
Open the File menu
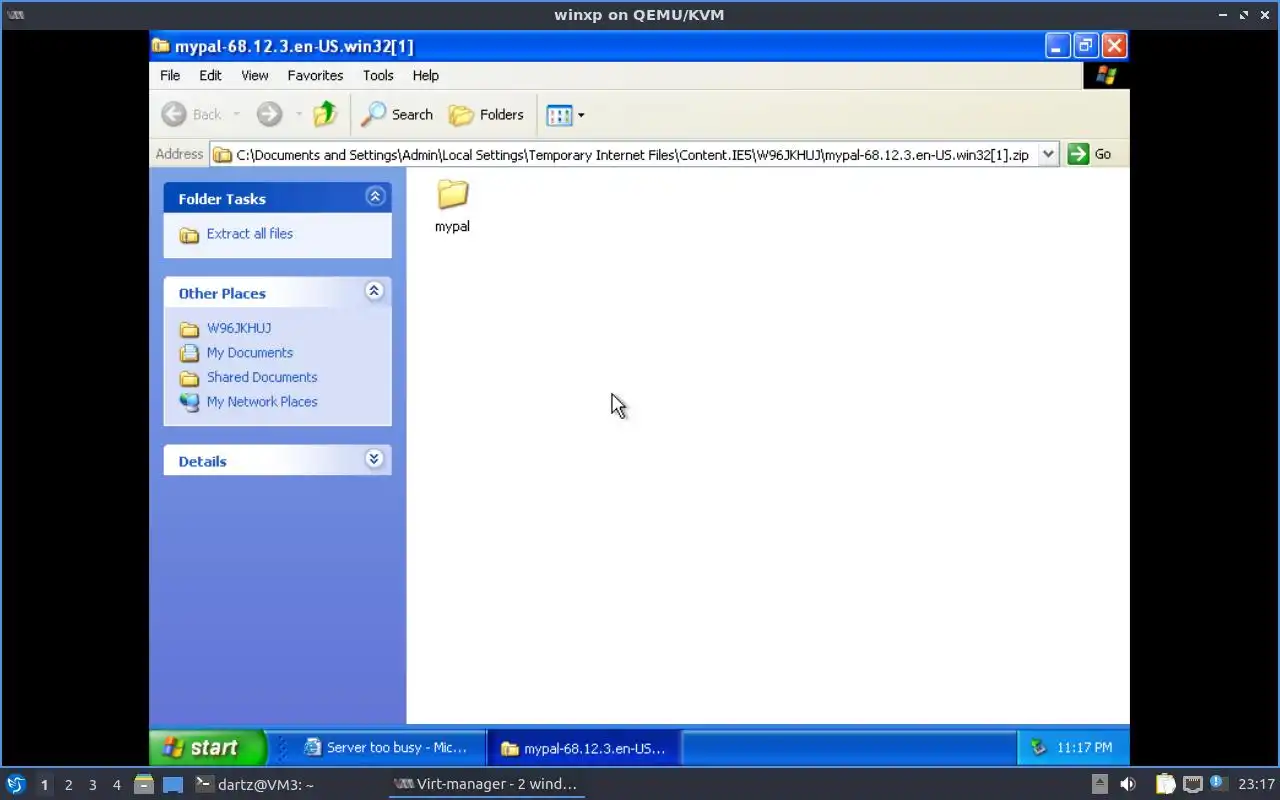point(170,75)
